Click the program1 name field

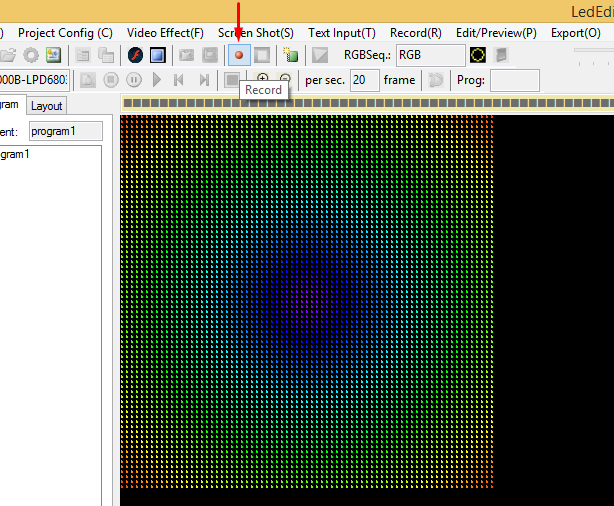66,131
